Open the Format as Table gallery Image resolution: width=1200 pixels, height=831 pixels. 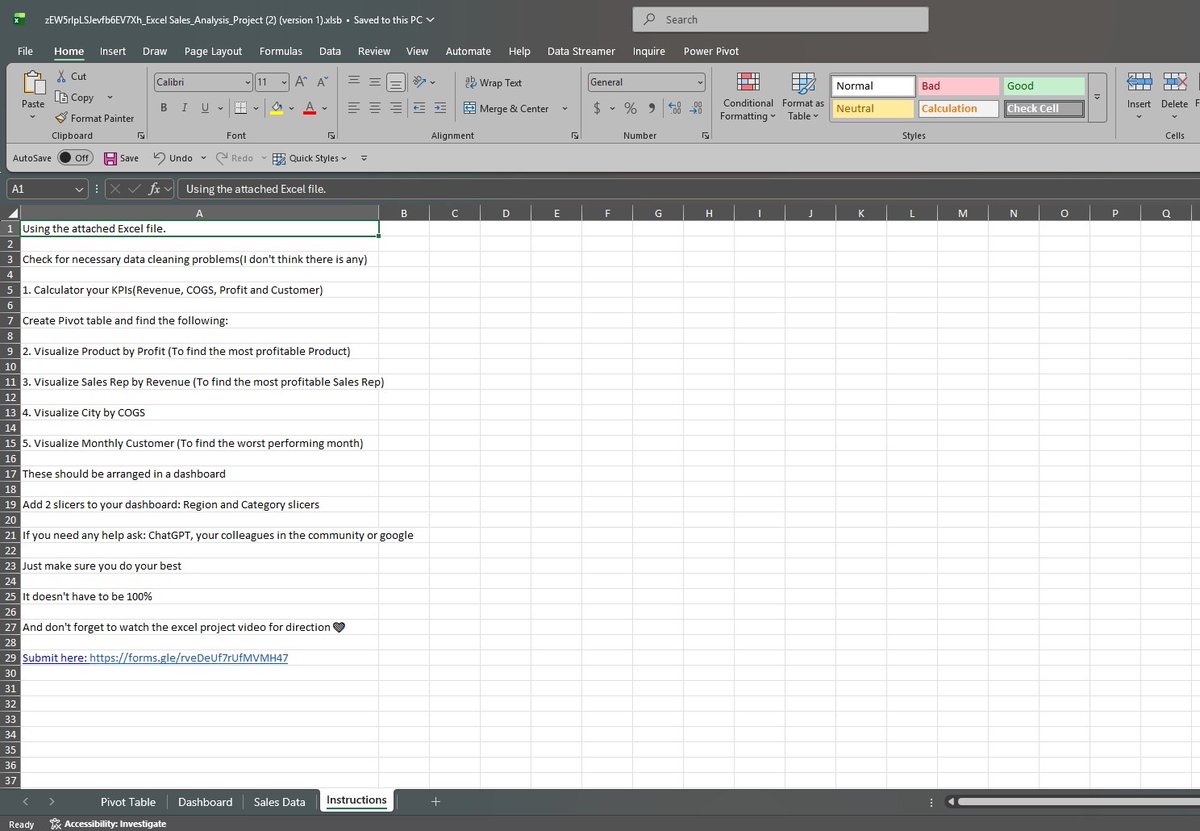[803, 96]
